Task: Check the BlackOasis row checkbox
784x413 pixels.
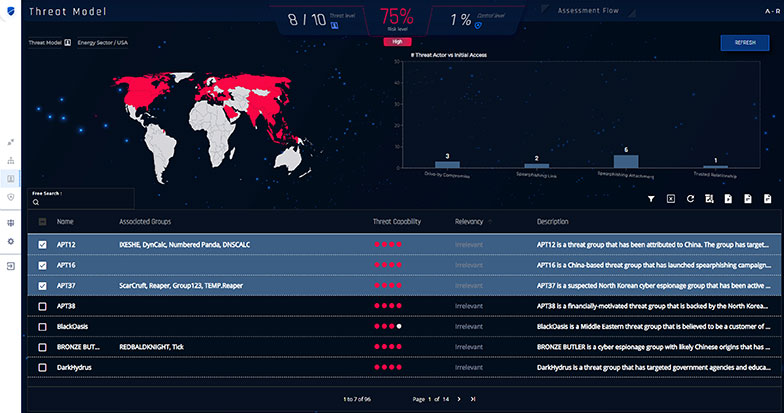Action: [x=41, y=326]
